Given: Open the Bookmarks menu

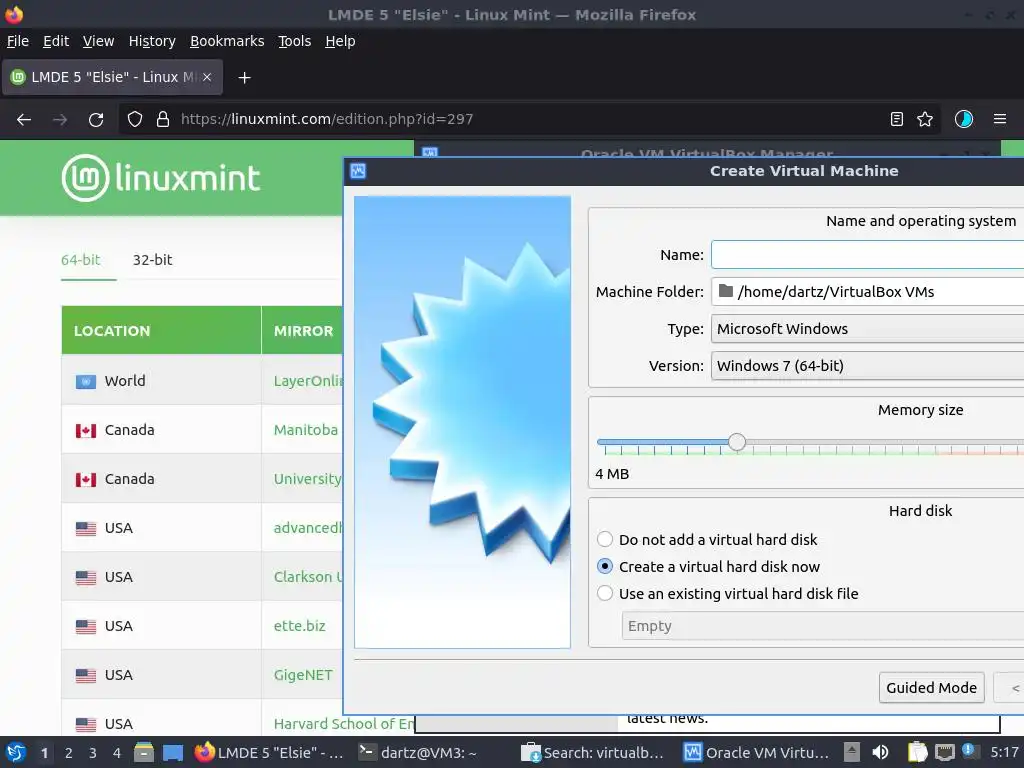Looking at the screenshot, I should [227, 41].
